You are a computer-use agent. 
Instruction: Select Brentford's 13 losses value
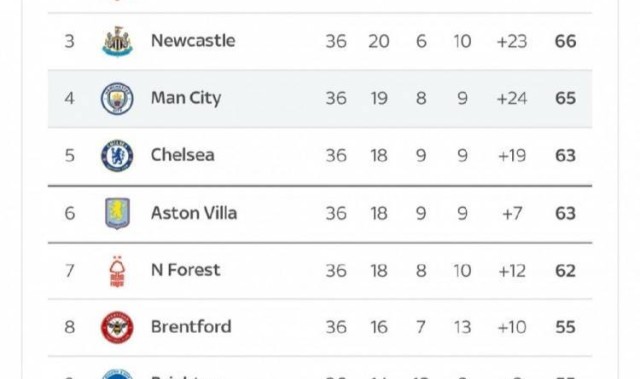[x=462, y=327]
